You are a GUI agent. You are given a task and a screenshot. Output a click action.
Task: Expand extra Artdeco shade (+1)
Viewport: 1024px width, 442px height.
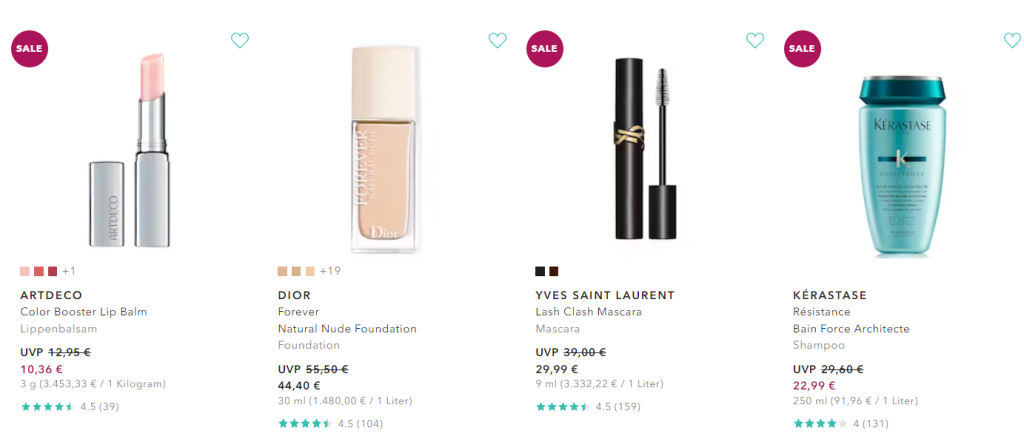(69, 271)
